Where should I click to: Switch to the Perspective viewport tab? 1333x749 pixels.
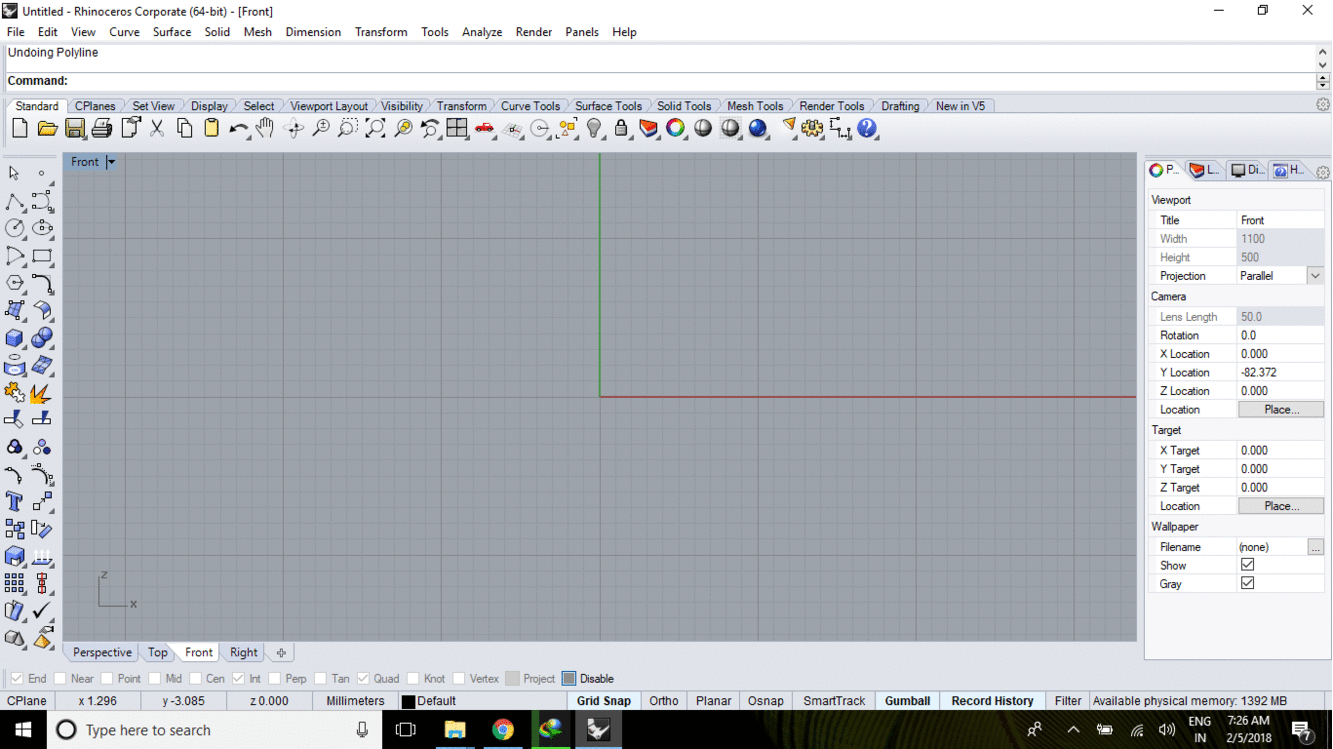tap(102, 653)
